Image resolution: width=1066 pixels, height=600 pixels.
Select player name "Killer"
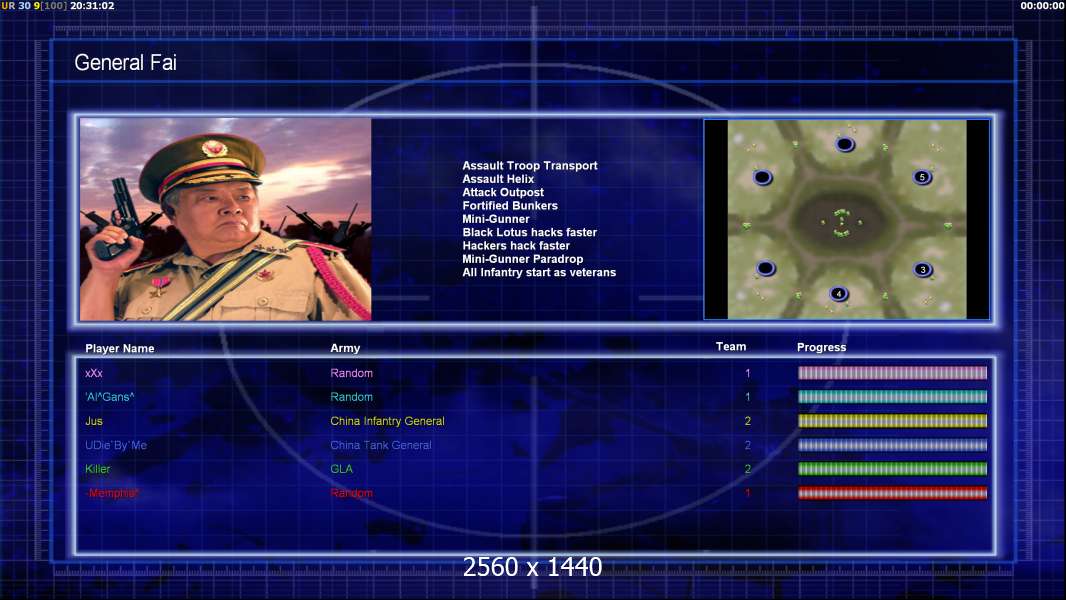pos(97,469)
